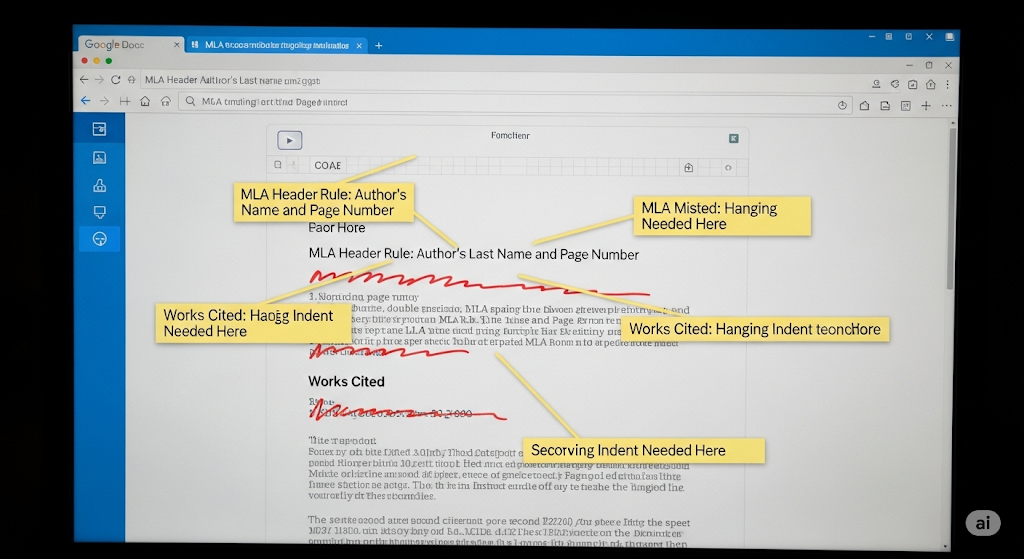
Task: Click the magnifier search icon
Action: pyautogui.click(x=190, y=102)
